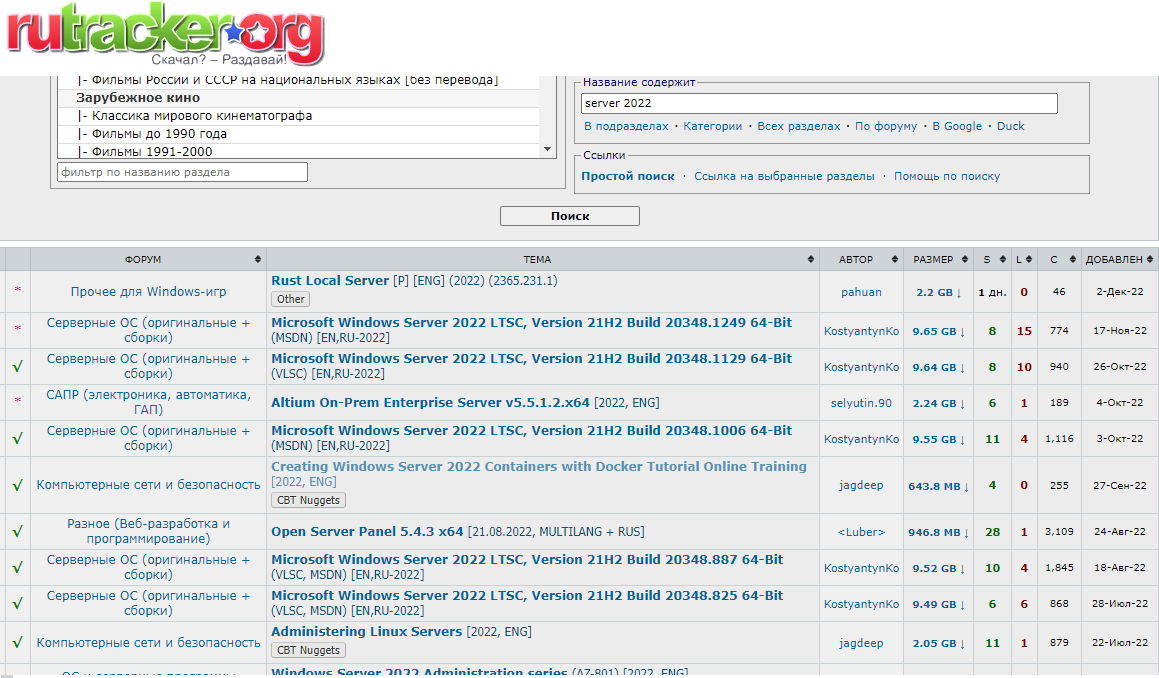Image resolution: width=1159 pixels, height=678 pixels.
Task: Sort results by the ДОБАВЛЕН column arrows
Action: tap(1149, 260)
